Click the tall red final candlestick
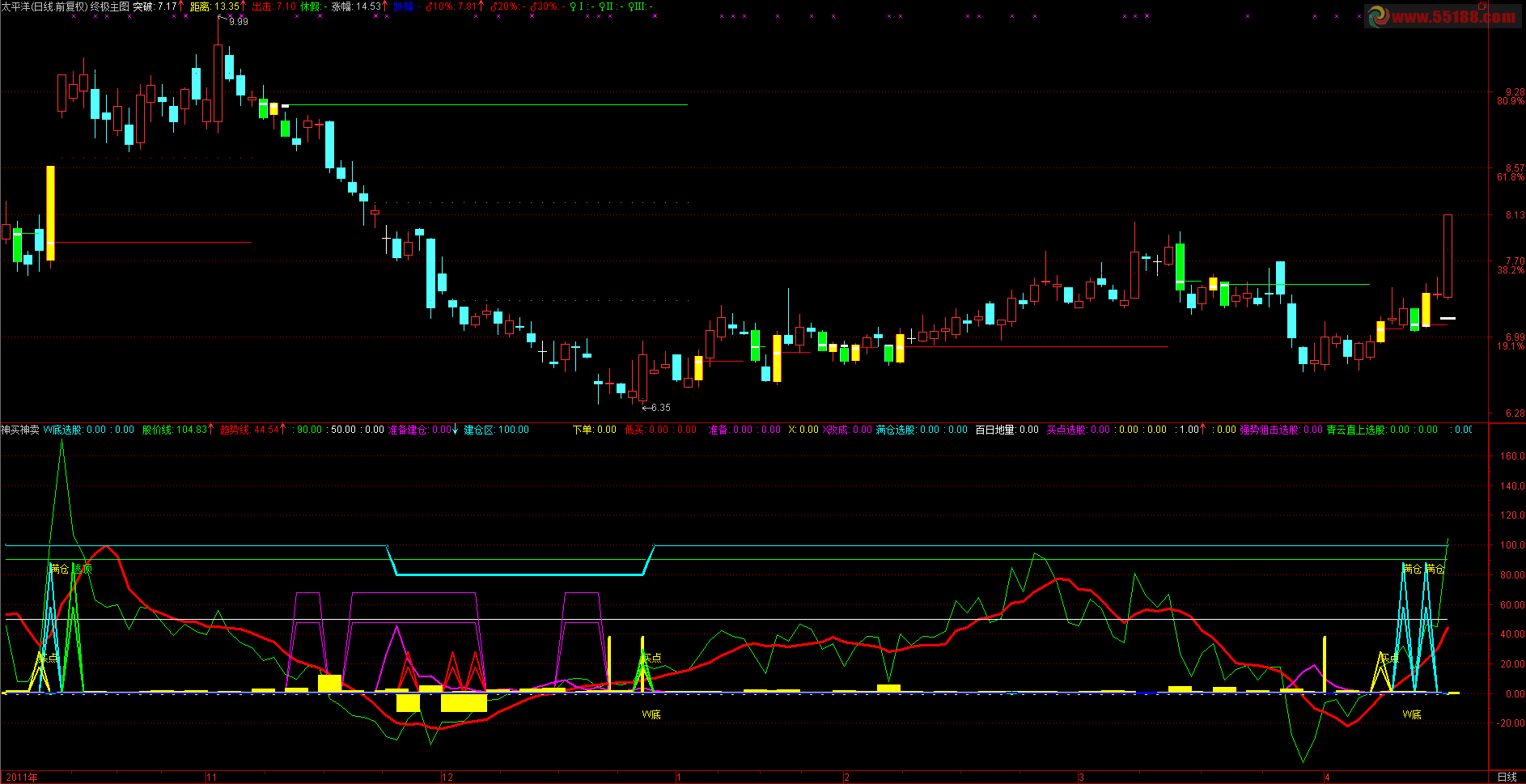Viewport: 1526px width, 784px height. tap(1448, 256)
